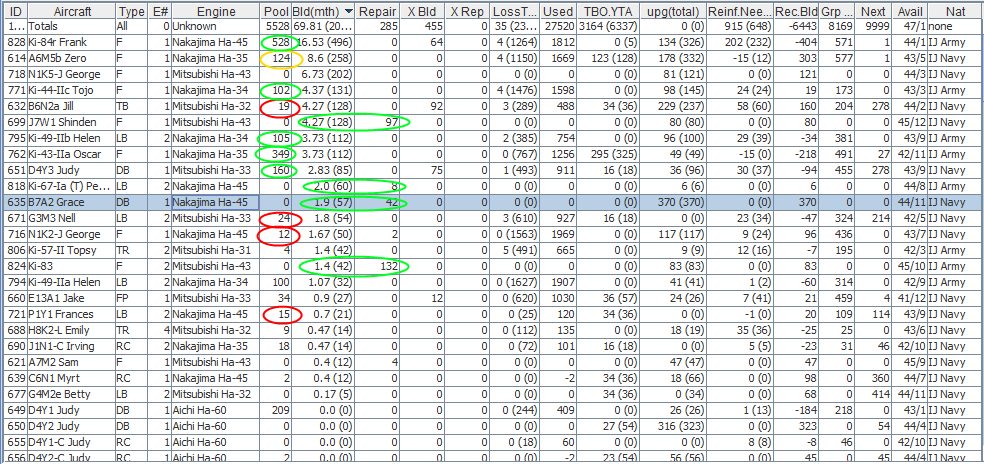Sort by TBO.YTA column header

tap(607, 11)
